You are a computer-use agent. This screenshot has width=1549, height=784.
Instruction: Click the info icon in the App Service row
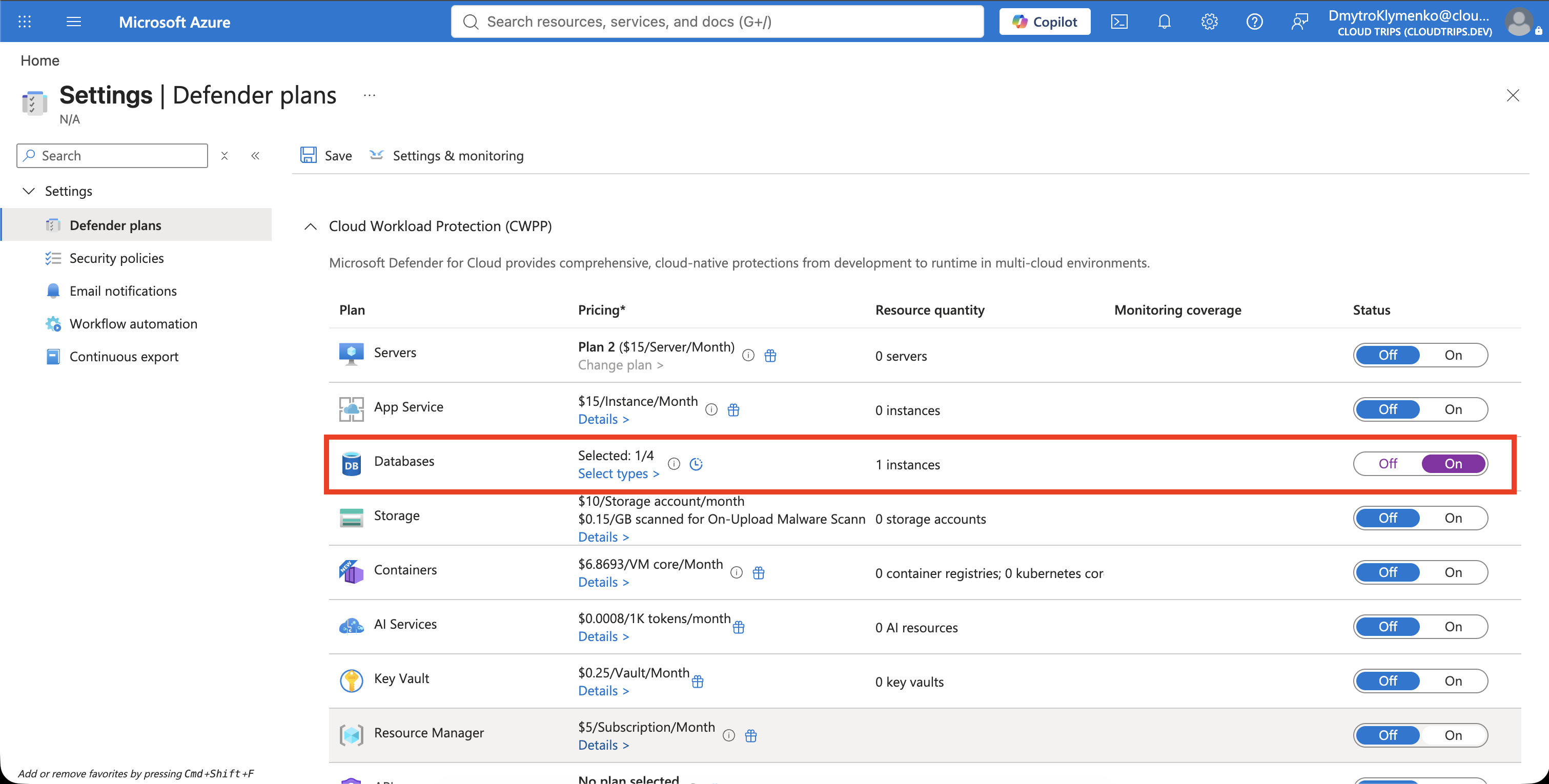point(711,409)
